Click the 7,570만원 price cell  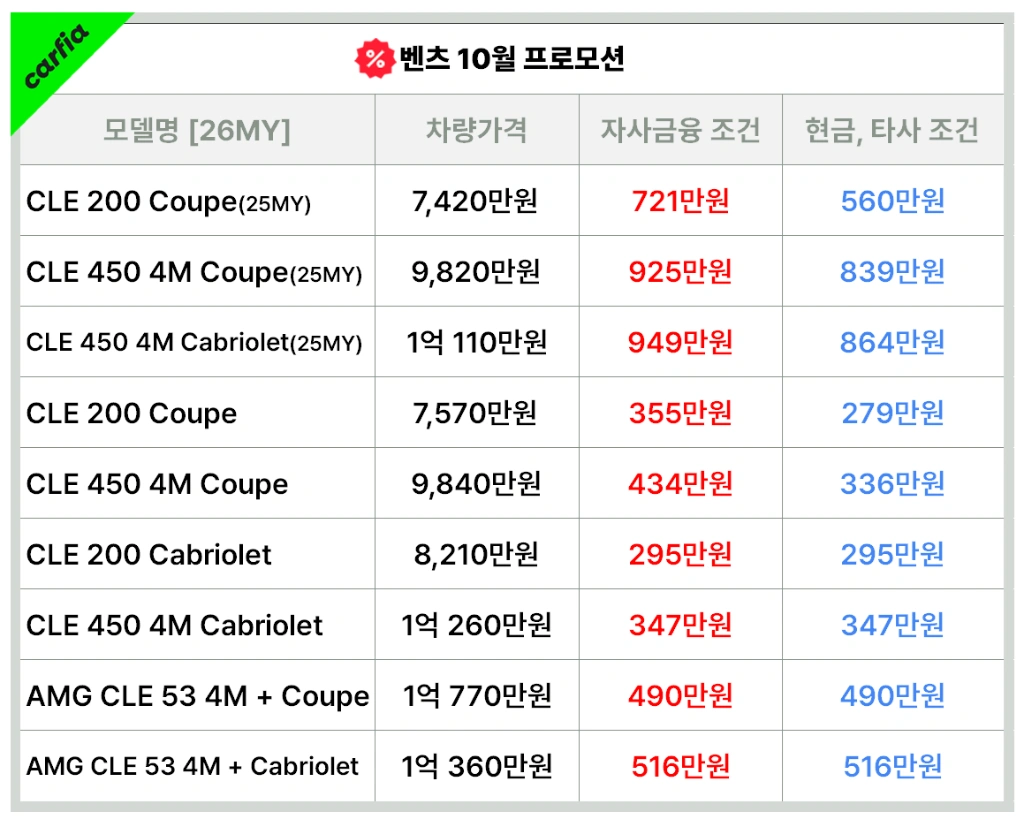(476, 413)
